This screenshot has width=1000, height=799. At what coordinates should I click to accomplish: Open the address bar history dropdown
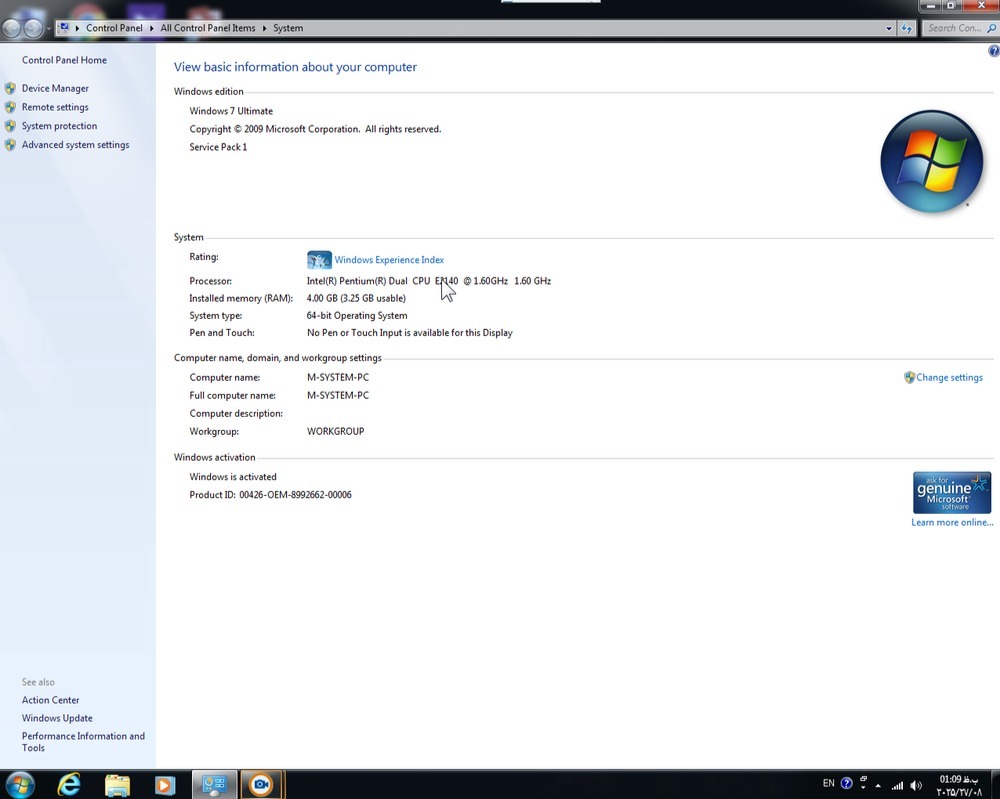888,28
